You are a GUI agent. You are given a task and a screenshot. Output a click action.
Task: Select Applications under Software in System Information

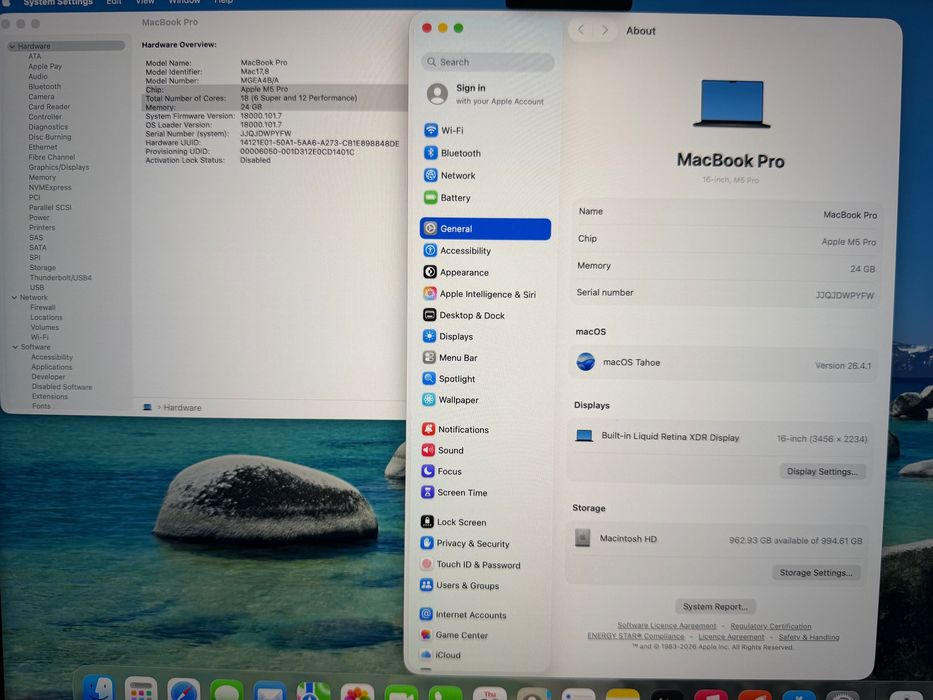point(52,367)
